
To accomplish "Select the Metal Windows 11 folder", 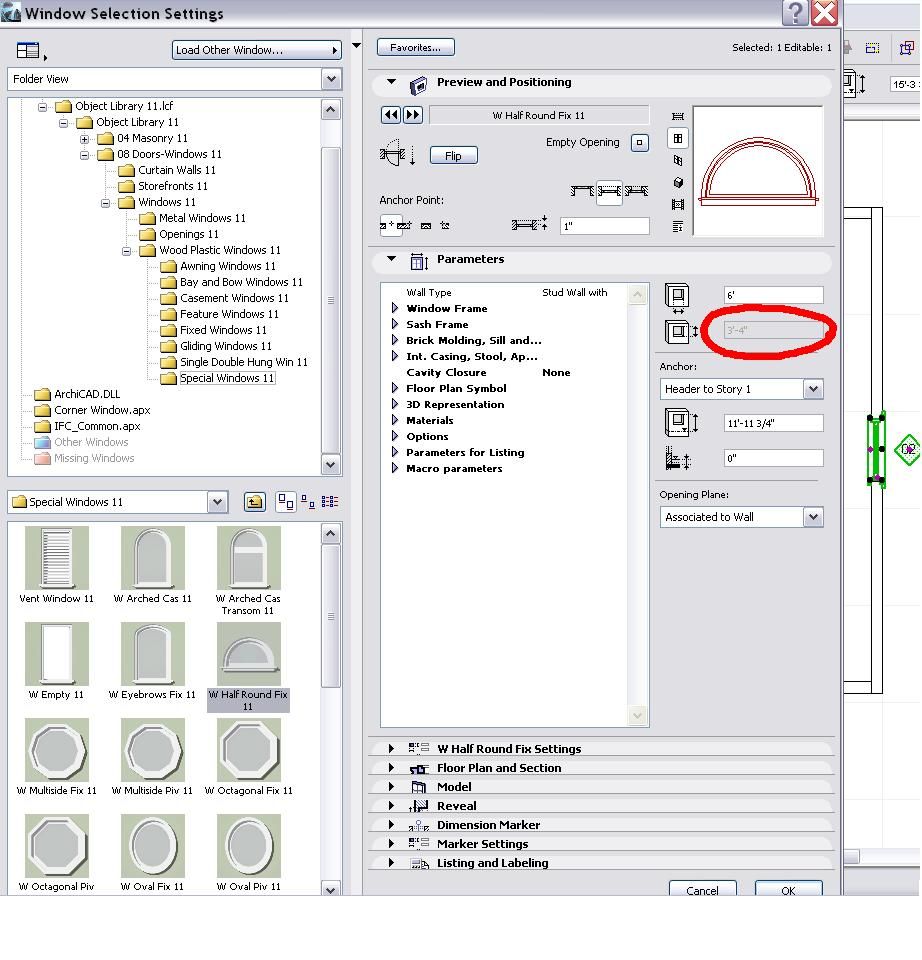I will [202, 218].
